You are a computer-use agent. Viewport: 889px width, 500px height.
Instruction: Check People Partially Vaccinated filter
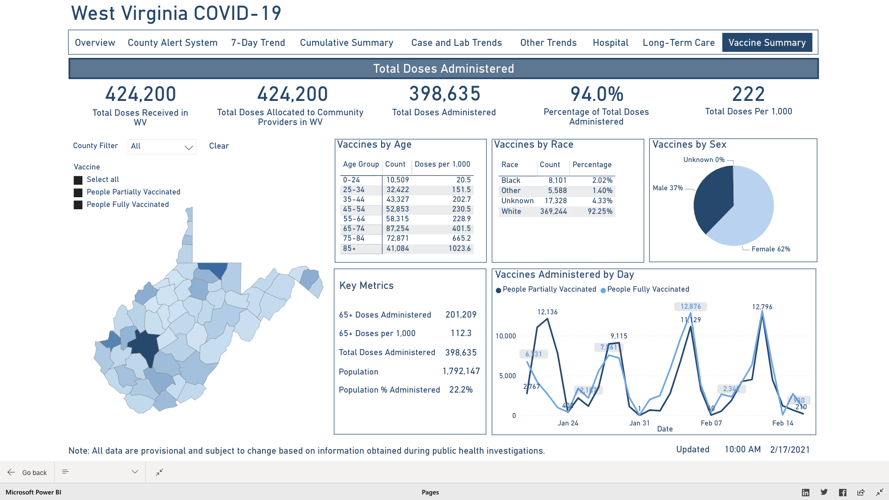tap(78, 192)
